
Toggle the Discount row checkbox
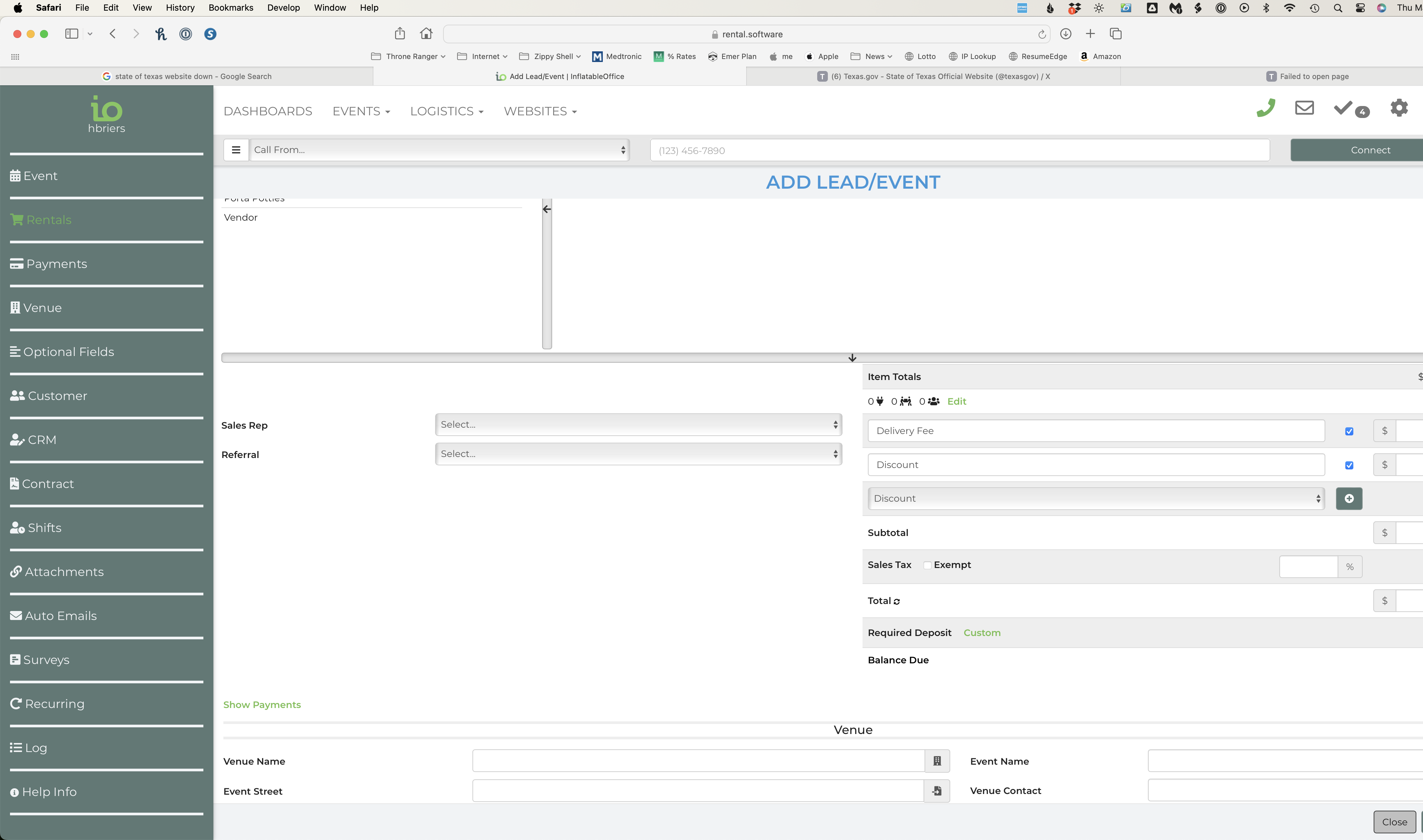tap(1349, 465)
